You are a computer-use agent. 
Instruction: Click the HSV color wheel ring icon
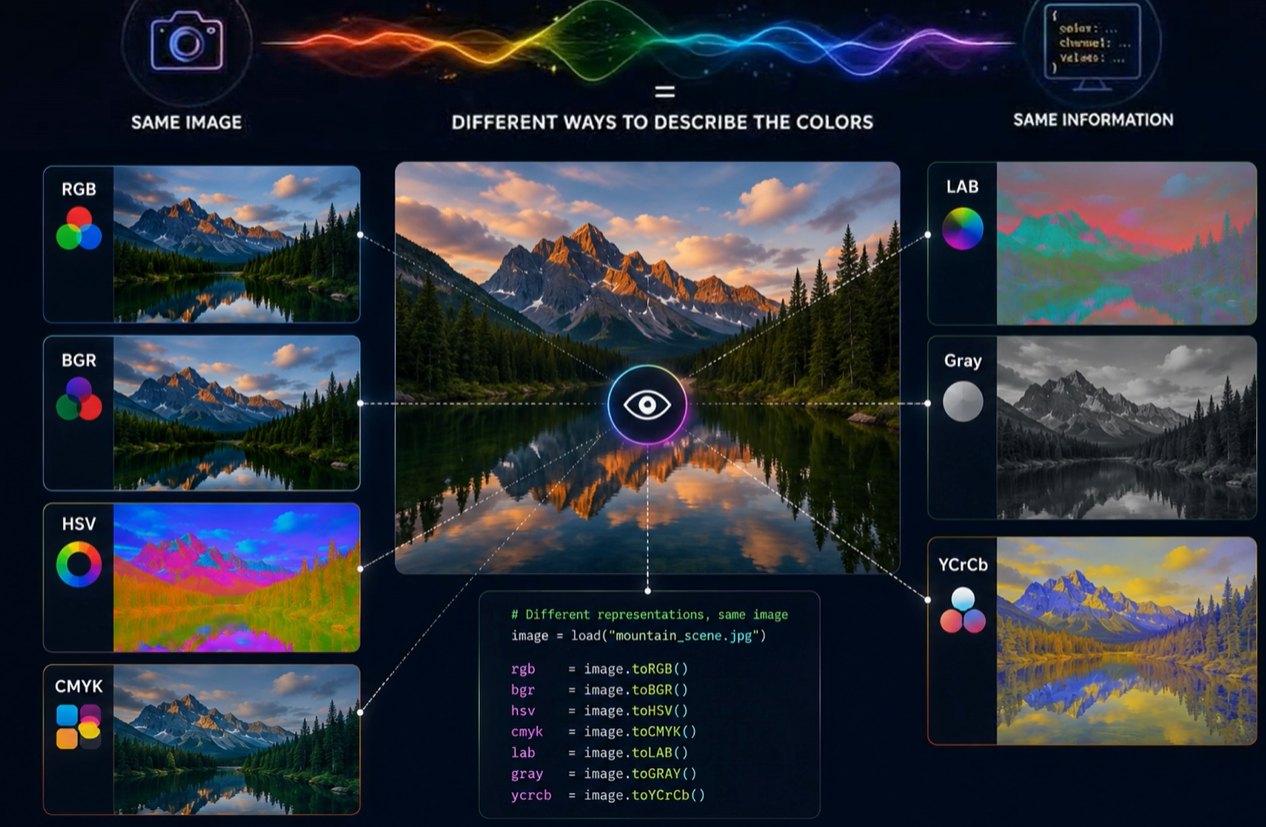(x=79, y=564)
